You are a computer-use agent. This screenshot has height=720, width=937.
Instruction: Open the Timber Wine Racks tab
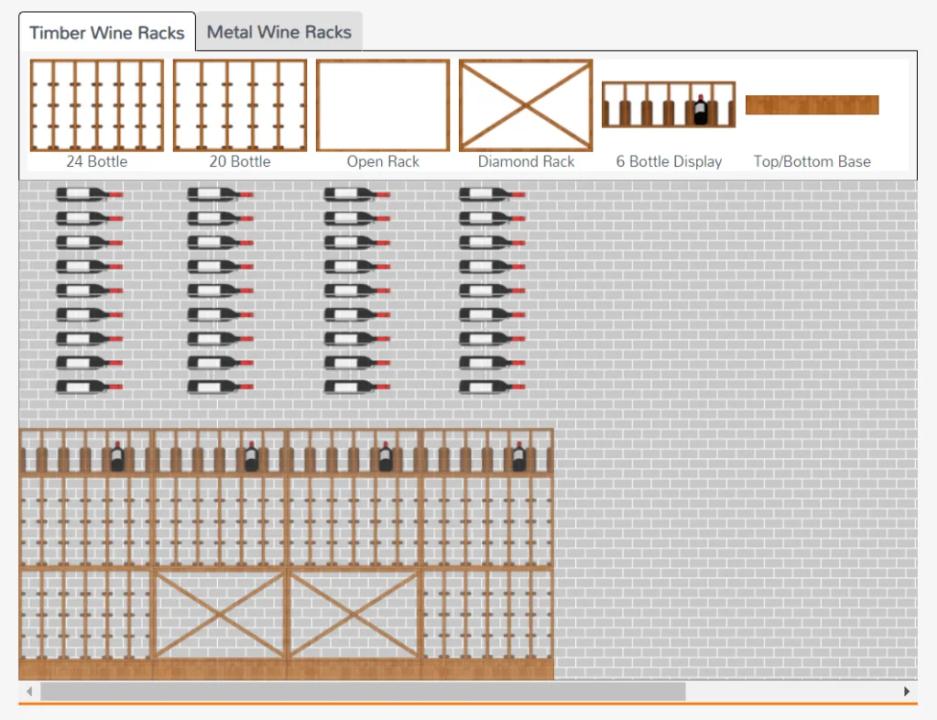107,32
